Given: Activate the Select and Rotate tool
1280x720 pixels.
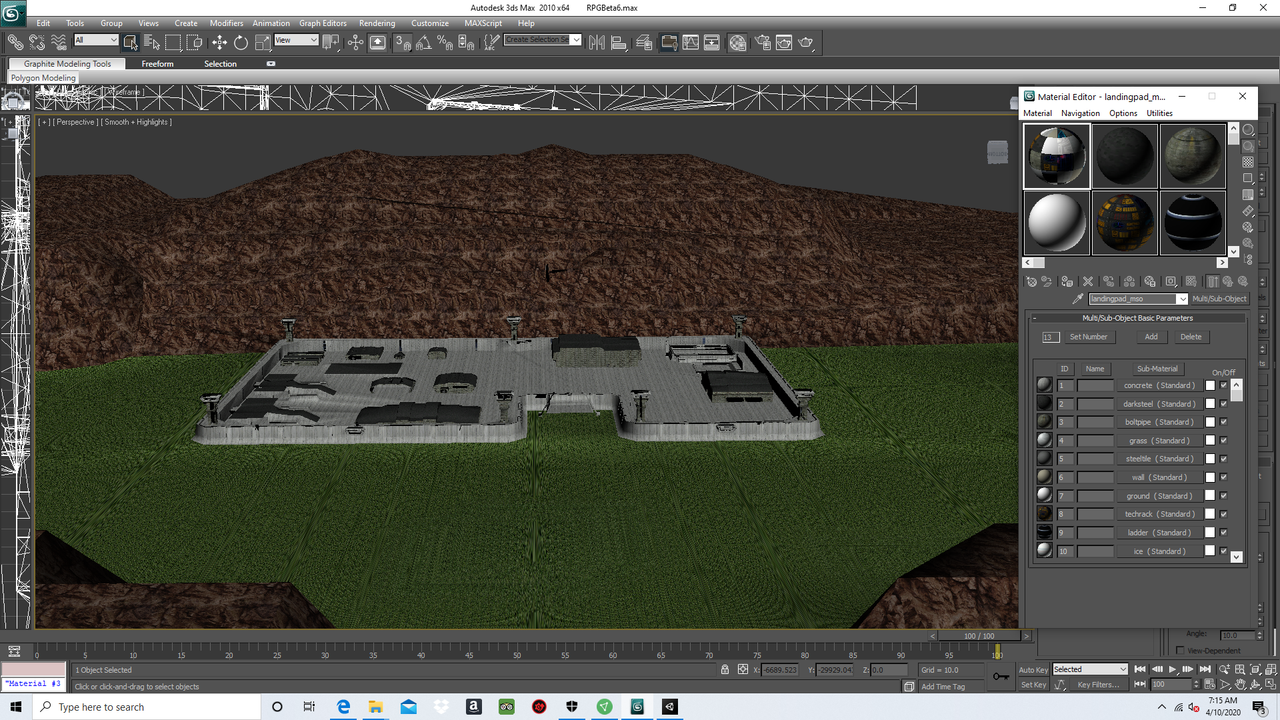Looking at the screenshot, I should pyautogui.click(x=241, y=42).
